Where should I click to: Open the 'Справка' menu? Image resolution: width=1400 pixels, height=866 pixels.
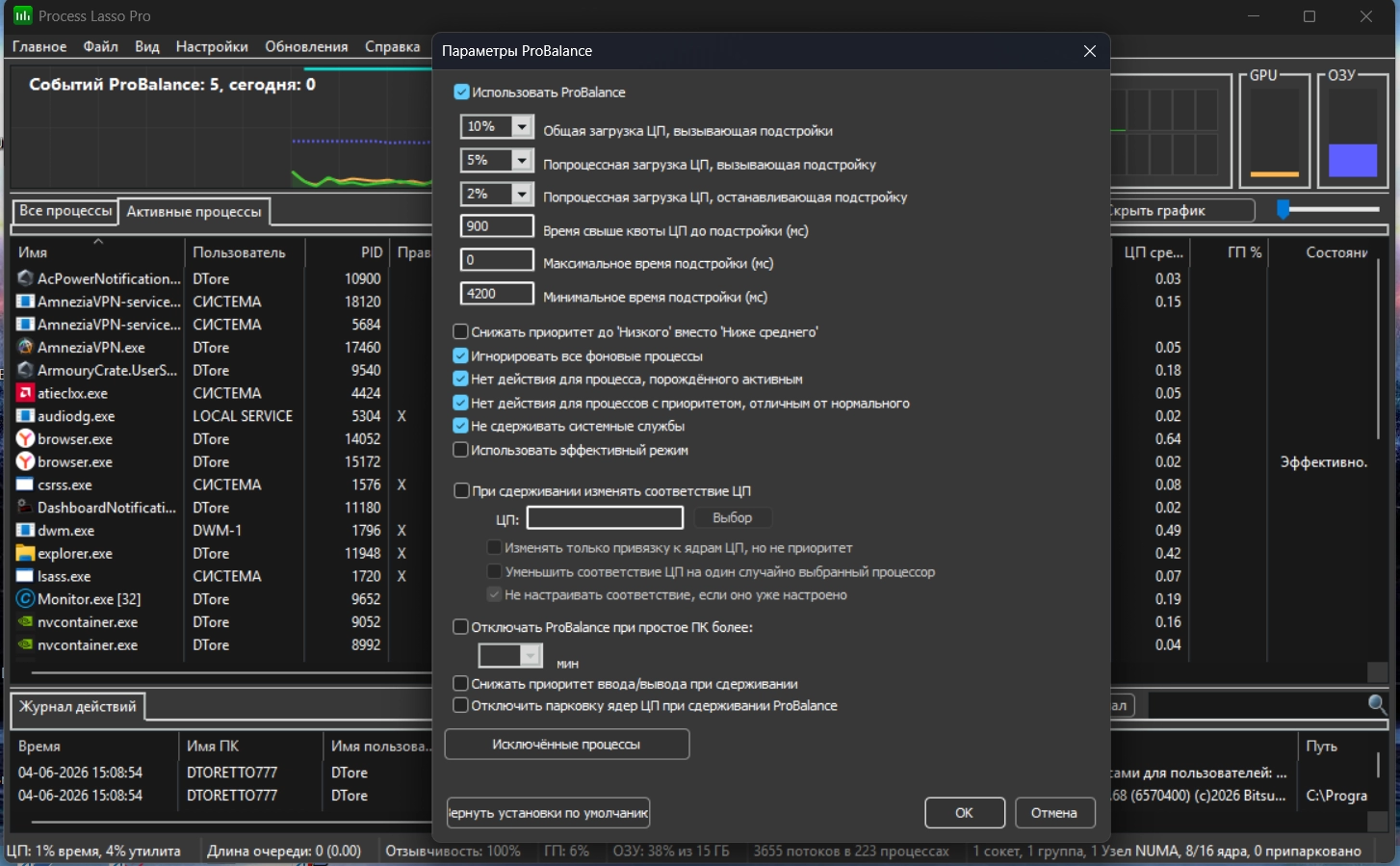393,46
